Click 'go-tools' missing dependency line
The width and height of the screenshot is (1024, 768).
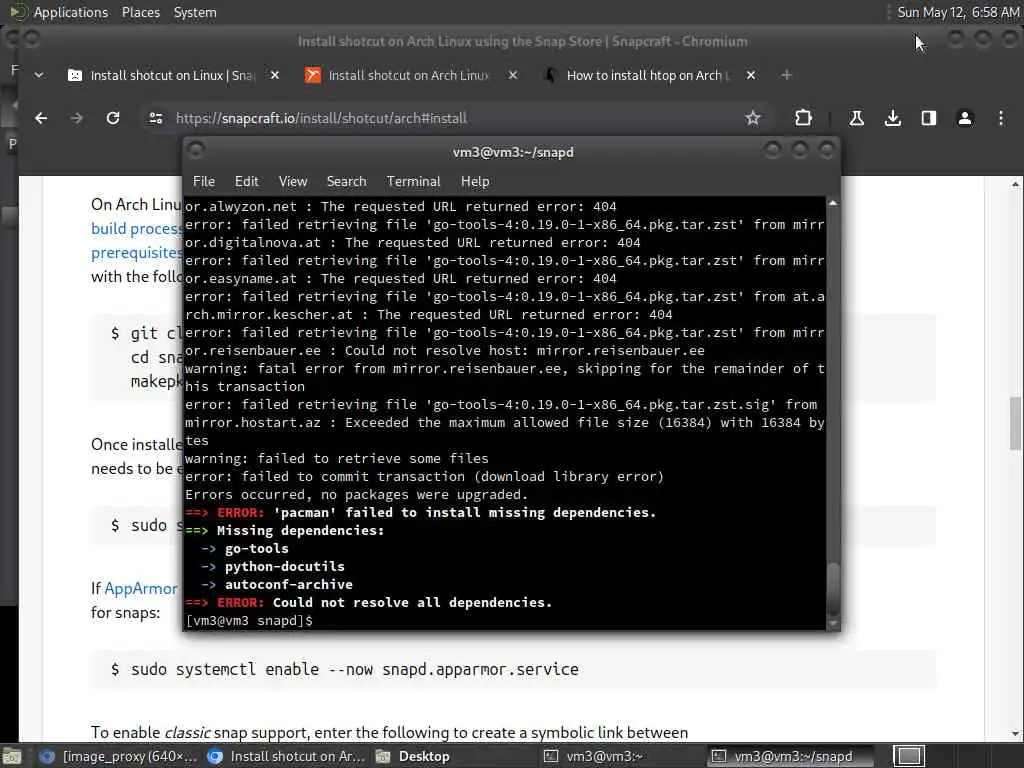(257, 549)
